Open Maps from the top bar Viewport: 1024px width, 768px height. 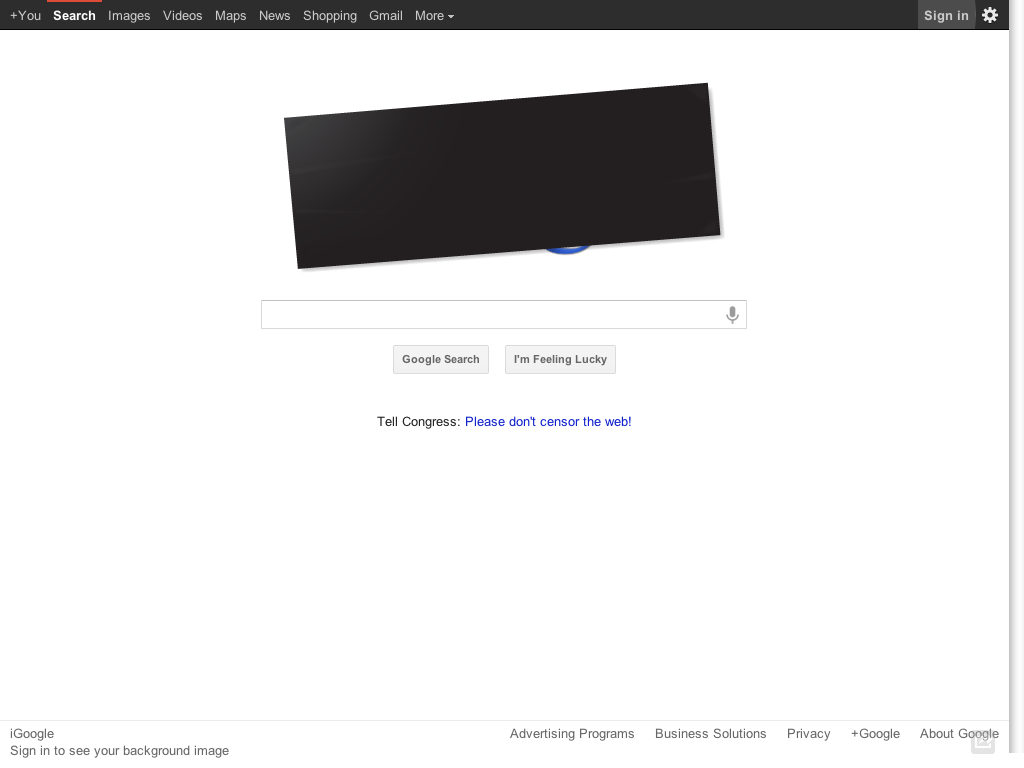click(x=230, y=15)
